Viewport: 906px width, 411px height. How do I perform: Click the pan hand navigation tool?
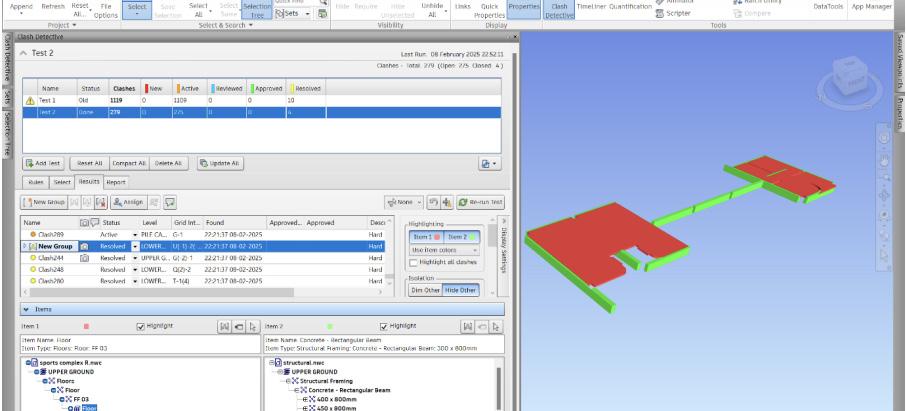click(x=884, y=162)
